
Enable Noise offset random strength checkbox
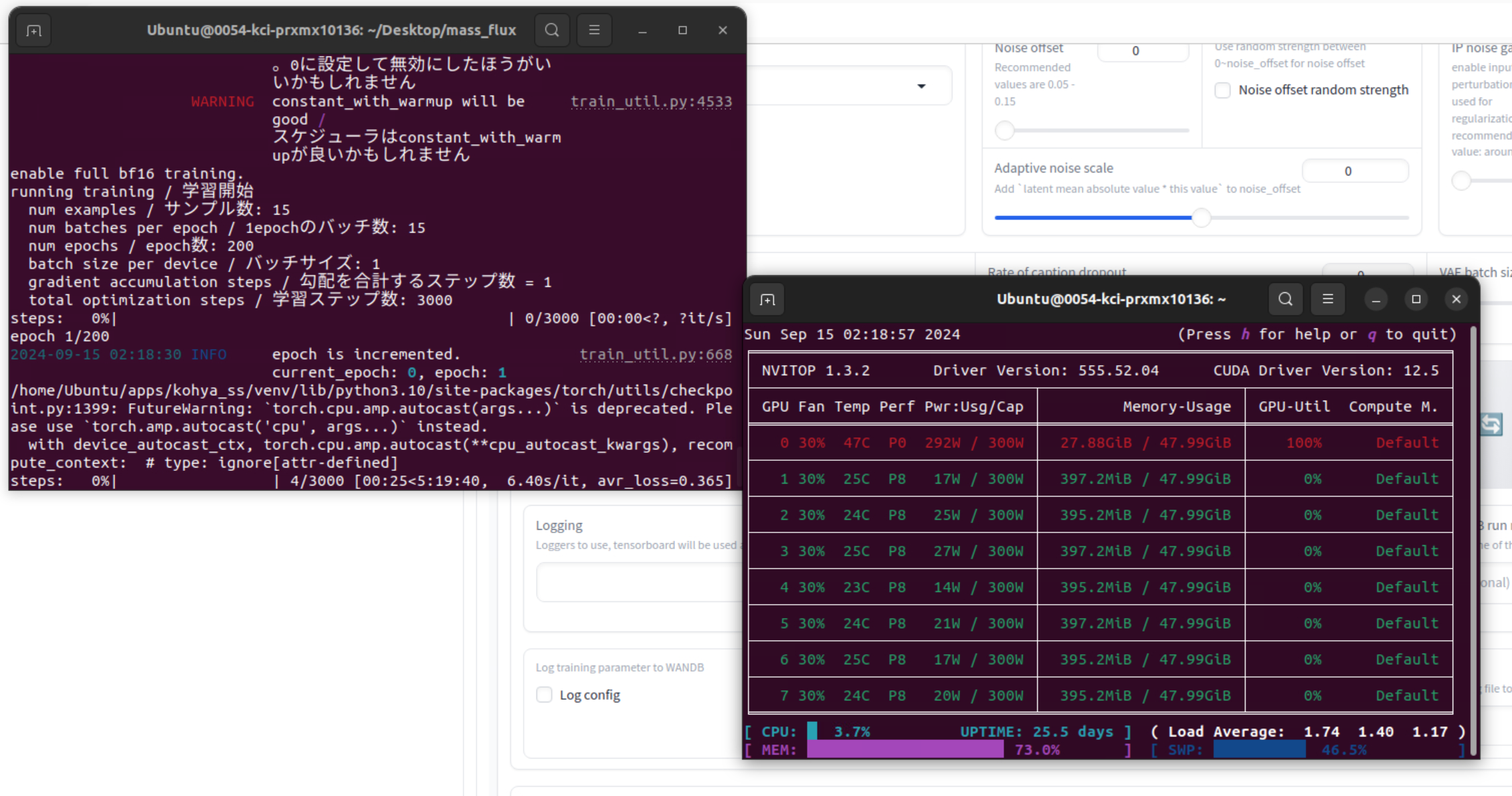[x=1223, y=90]
